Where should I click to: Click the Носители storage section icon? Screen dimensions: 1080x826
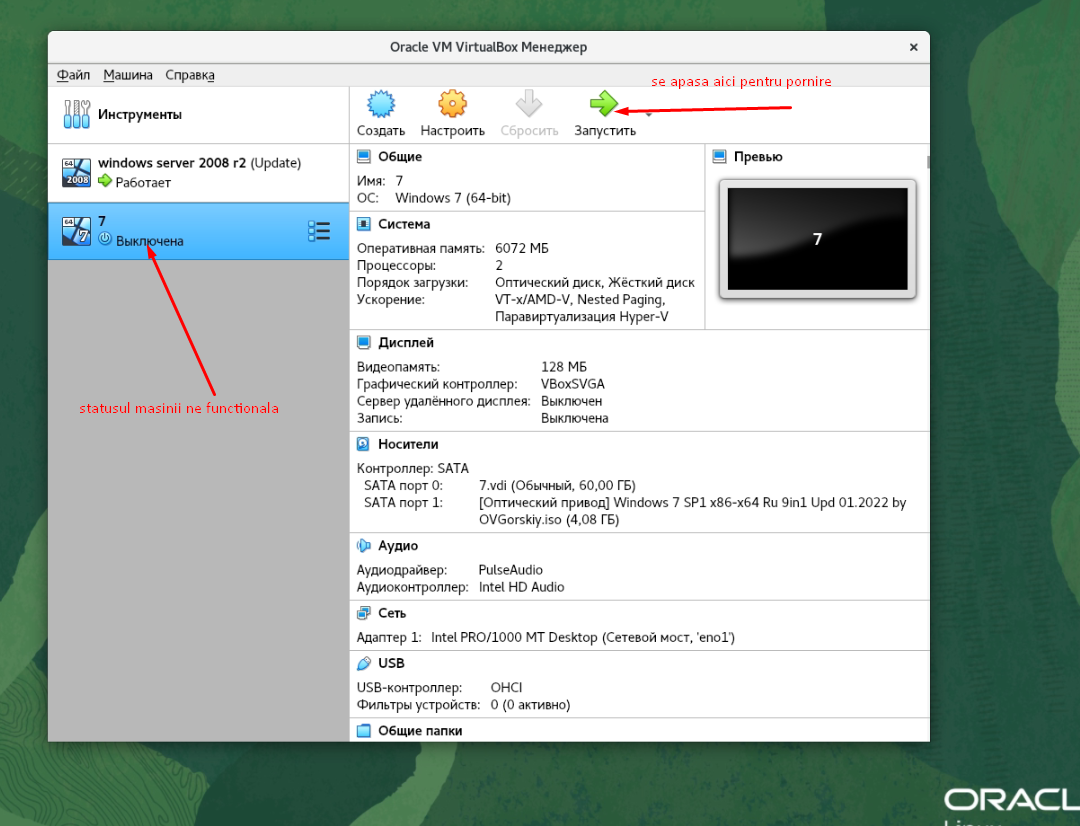pyautogui.click(x=364, y=444)
